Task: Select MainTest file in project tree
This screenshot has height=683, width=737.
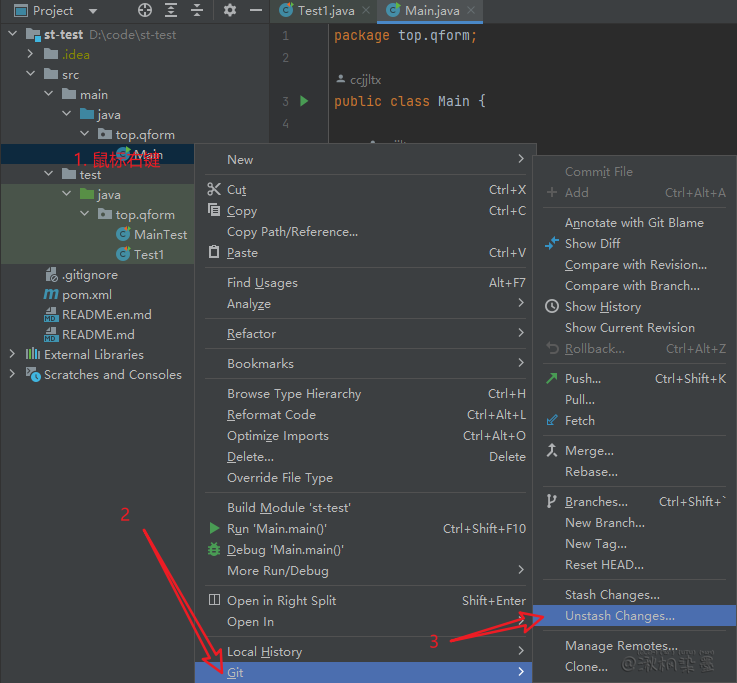Action: (x=160, y=234)
